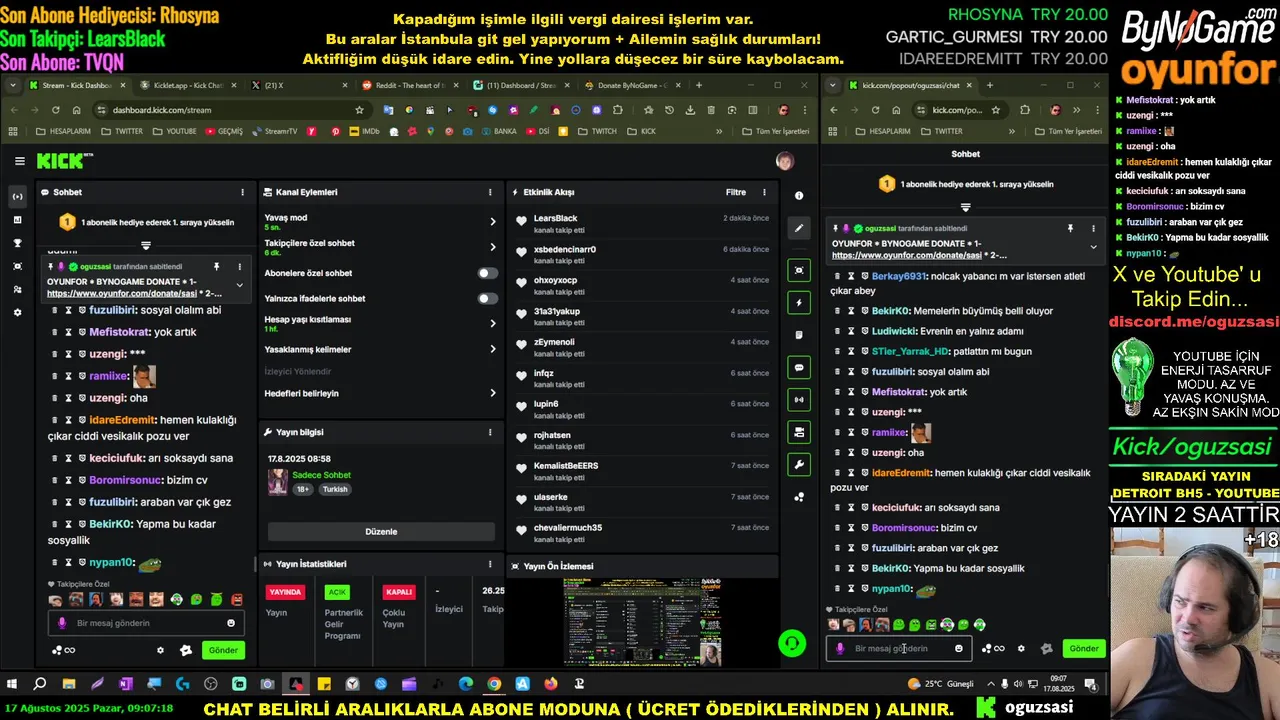This screenshot has width=1280, height=720.
Task: Open Chrome from the taskbar
Action: pyautogui.click(x=494, y=684)
